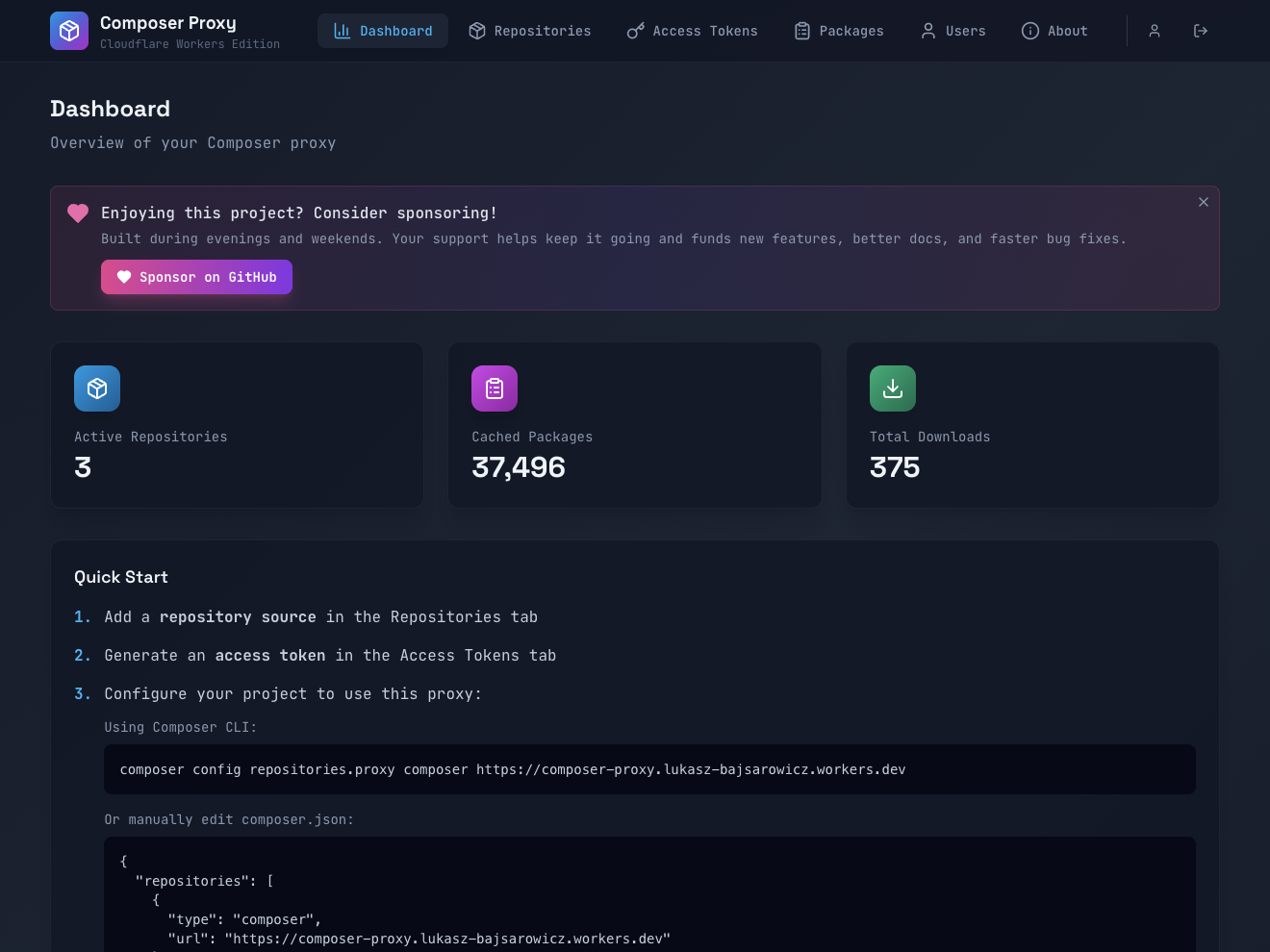1270x952 pixels.
Task: Select the Cached Packages stat card value
Action: pyautogui.click(x=519, y=467)
